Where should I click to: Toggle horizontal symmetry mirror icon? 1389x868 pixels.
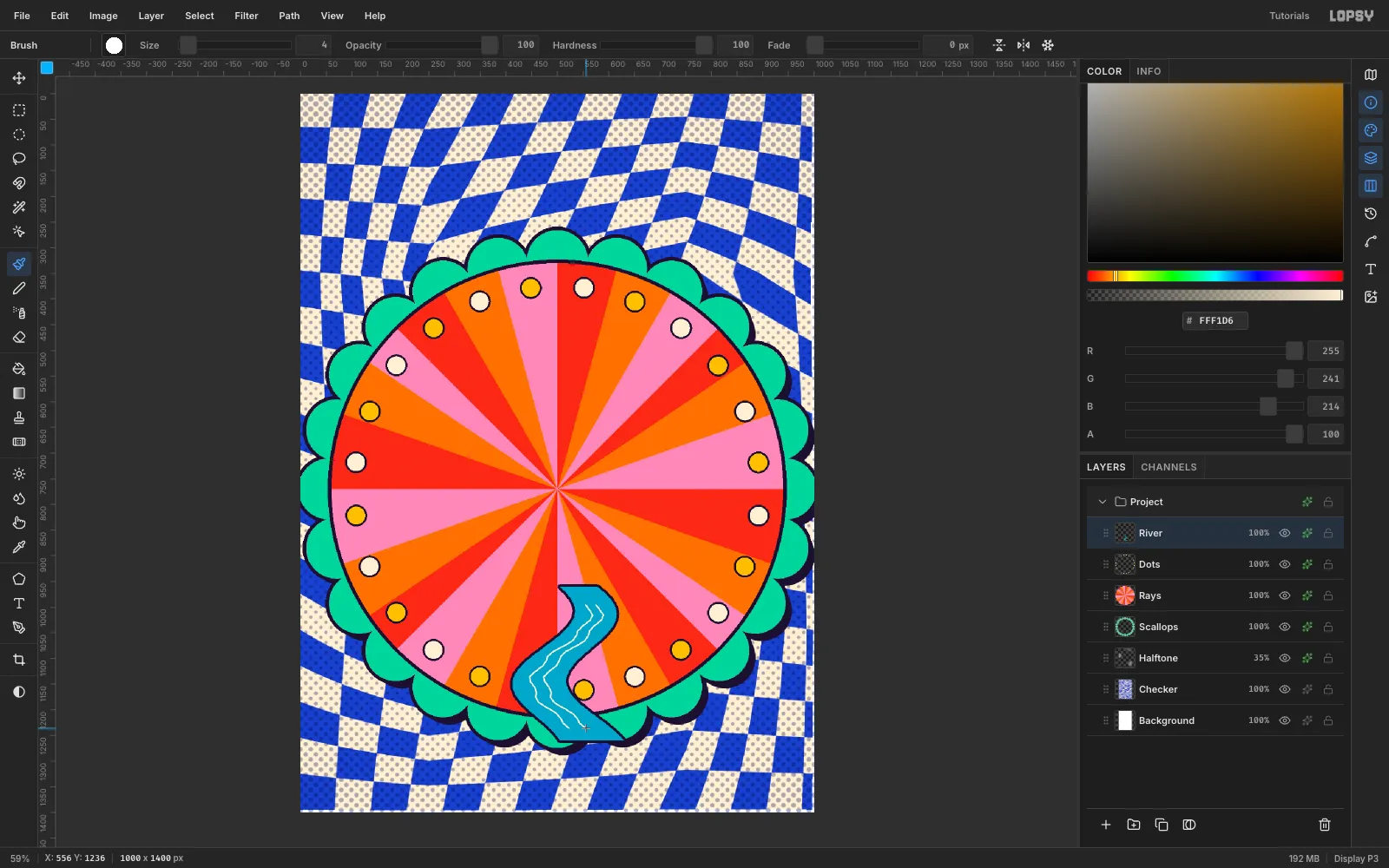point(1024,45)
